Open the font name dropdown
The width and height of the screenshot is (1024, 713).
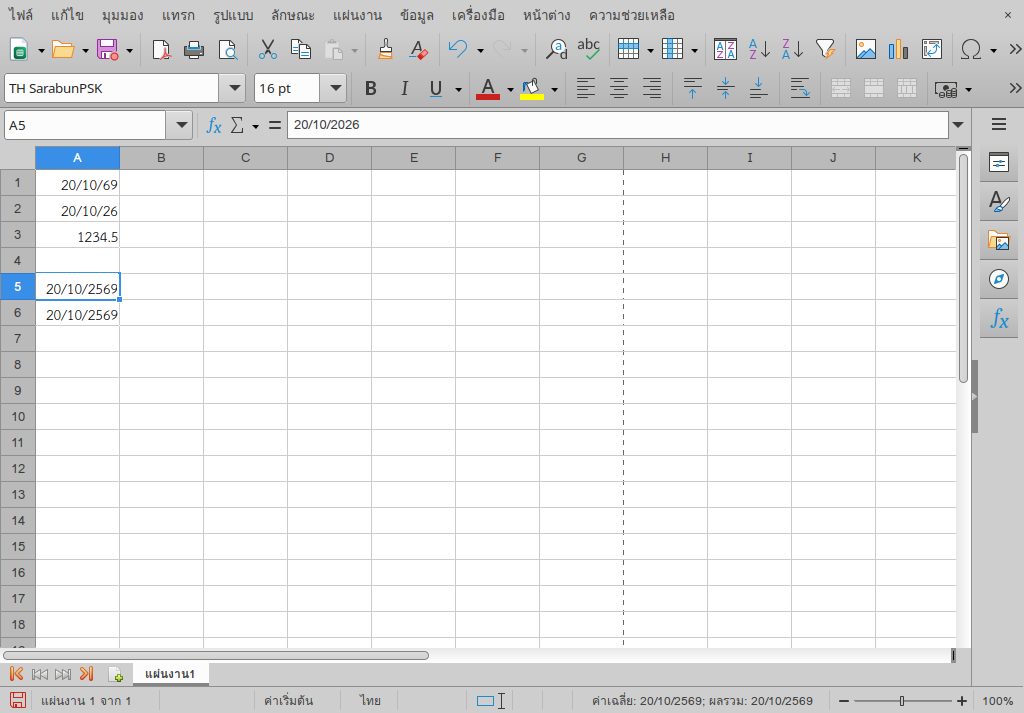point(232,88)
